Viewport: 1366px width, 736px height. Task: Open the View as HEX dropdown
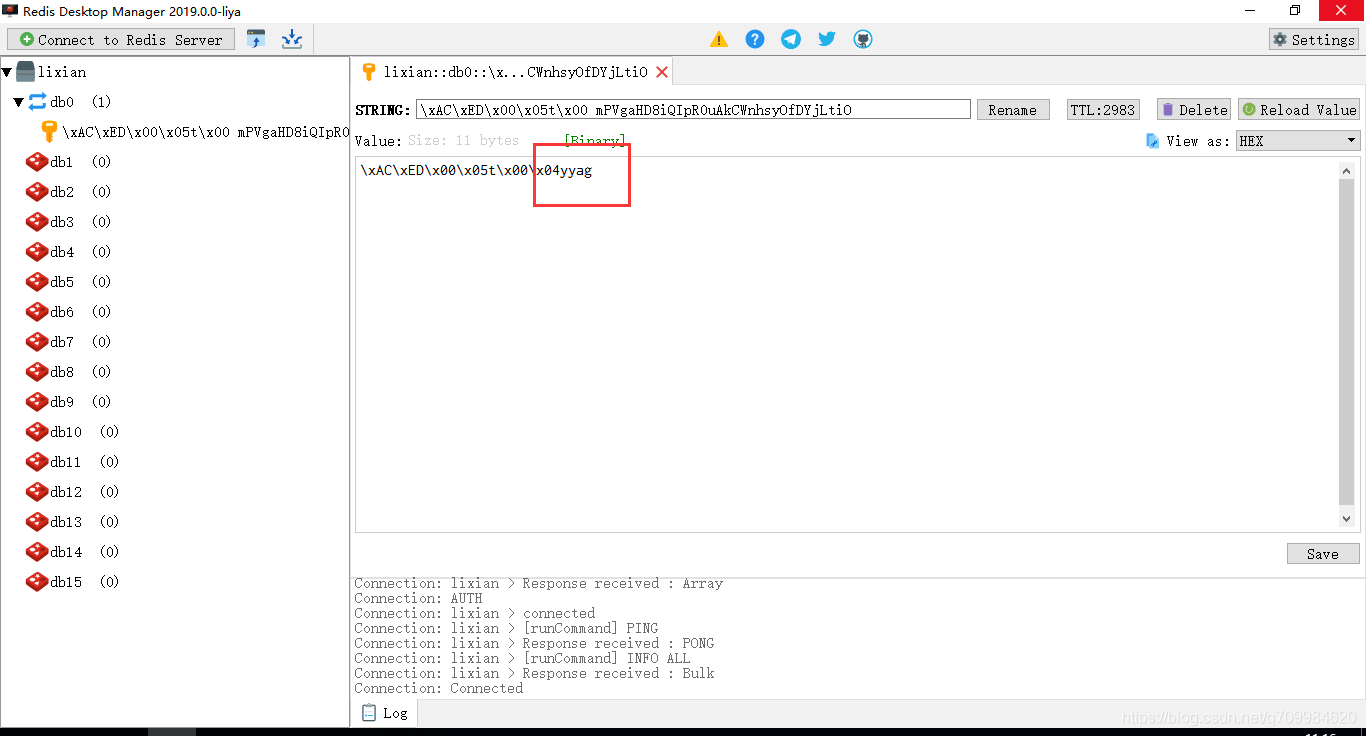[1298, 141]
